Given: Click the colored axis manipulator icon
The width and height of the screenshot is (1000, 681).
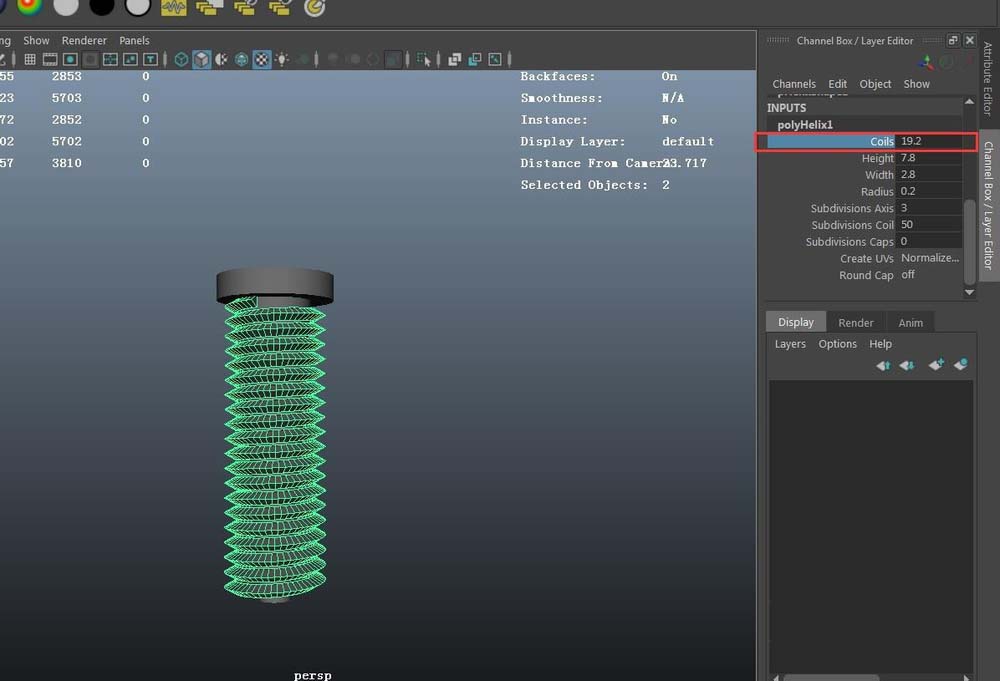Looking at the screenshot, I should click(926, 62).
